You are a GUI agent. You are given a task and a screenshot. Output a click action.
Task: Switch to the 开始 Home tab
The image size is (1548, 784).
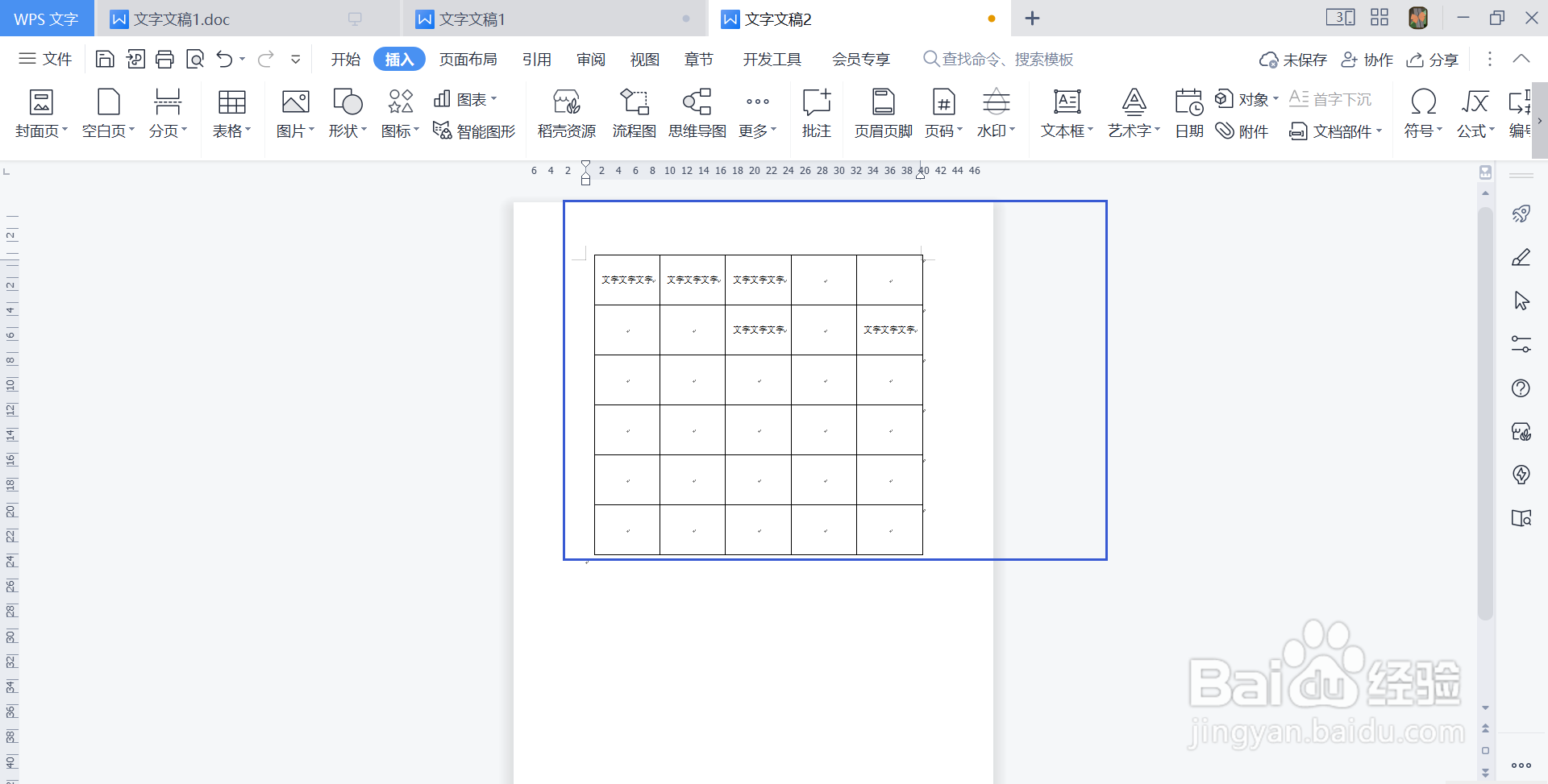pos(346,59)
